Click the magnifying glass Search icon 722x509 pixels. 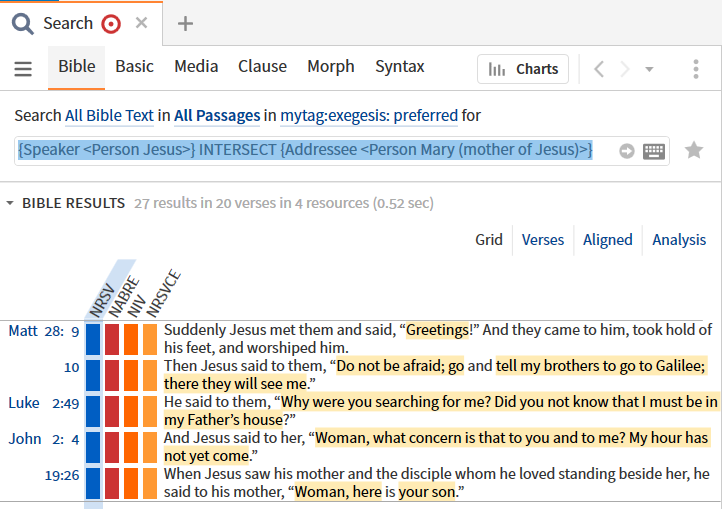click(x=23, y=23)
